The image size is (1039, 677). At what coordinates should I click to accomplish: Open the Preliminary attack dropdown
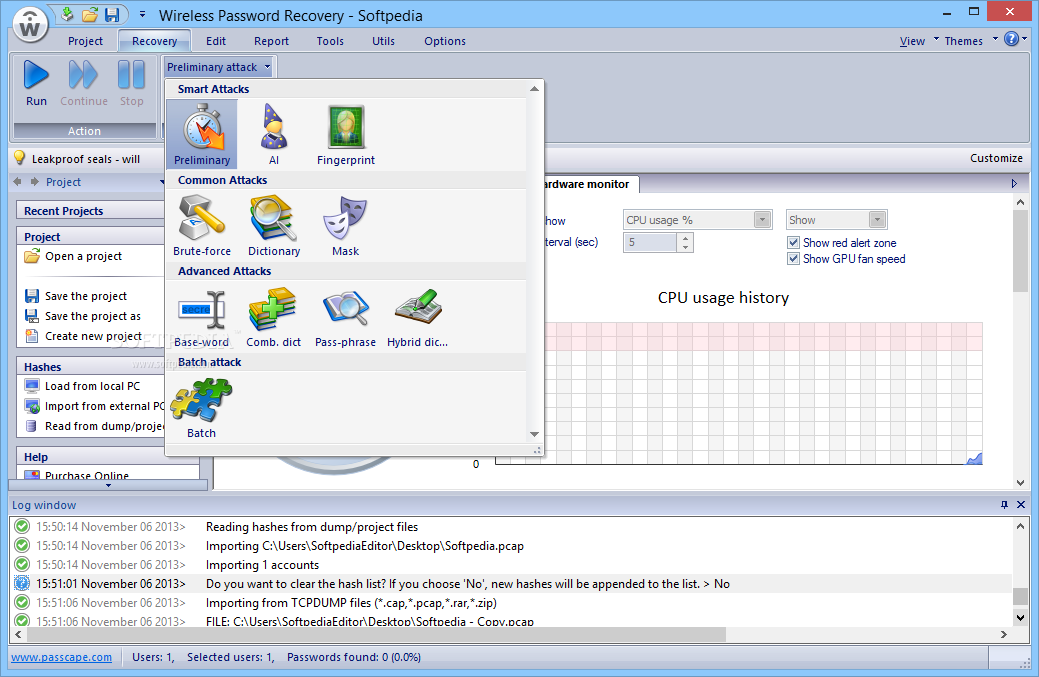(x=219, y=67)
